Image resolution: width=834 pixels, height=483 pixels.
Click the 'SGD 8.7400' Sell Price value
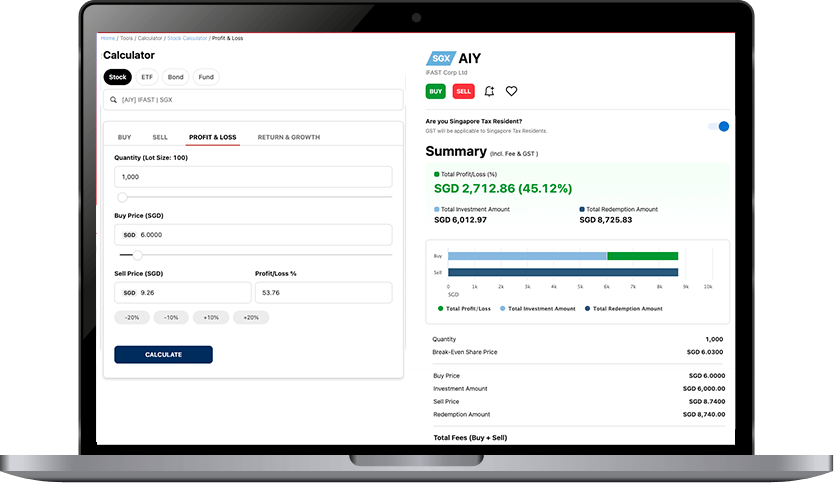point(707,402)
